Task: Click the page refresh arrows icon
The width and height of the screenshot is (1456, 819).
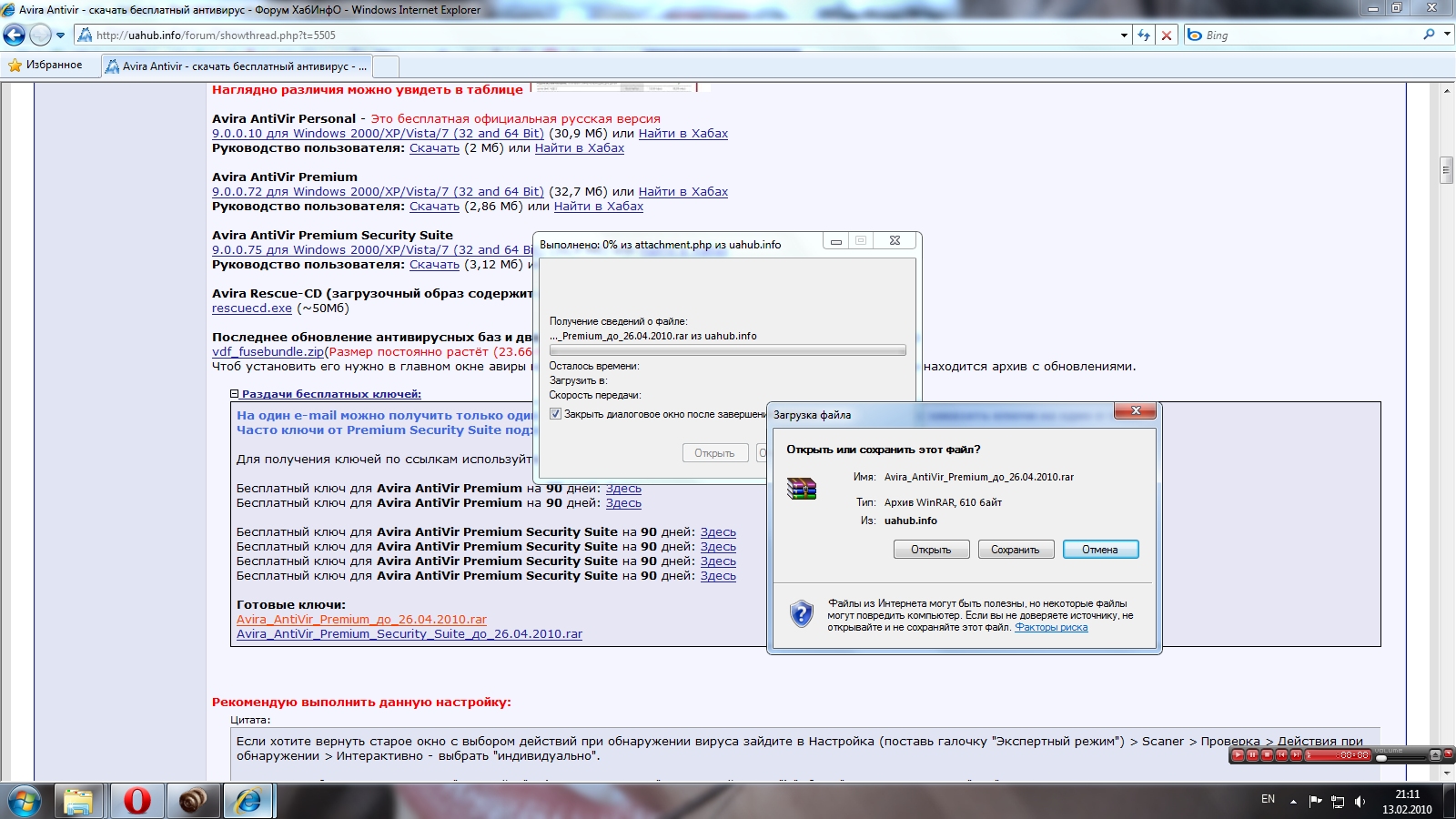Action: coord(1144,35)
